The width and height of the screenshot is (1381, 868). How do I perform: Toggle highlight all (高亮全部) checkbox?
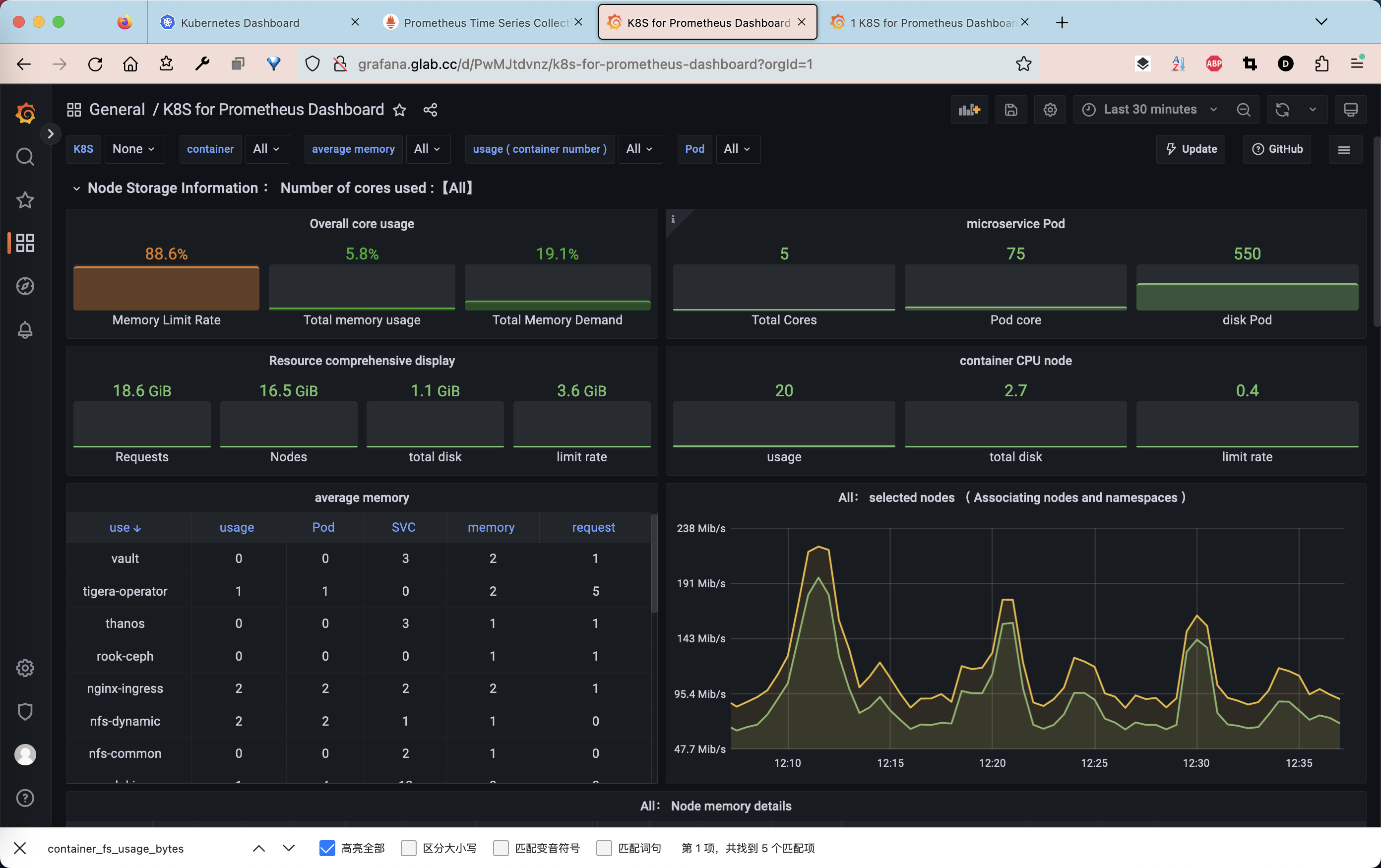[x=327, y=848]
